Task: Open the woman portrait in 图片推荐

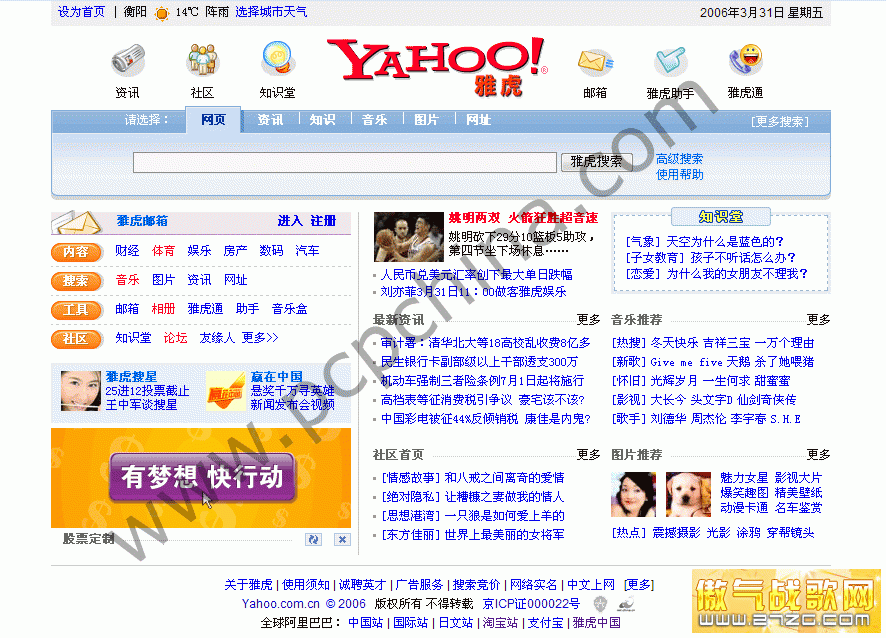Action: [633, 495]
